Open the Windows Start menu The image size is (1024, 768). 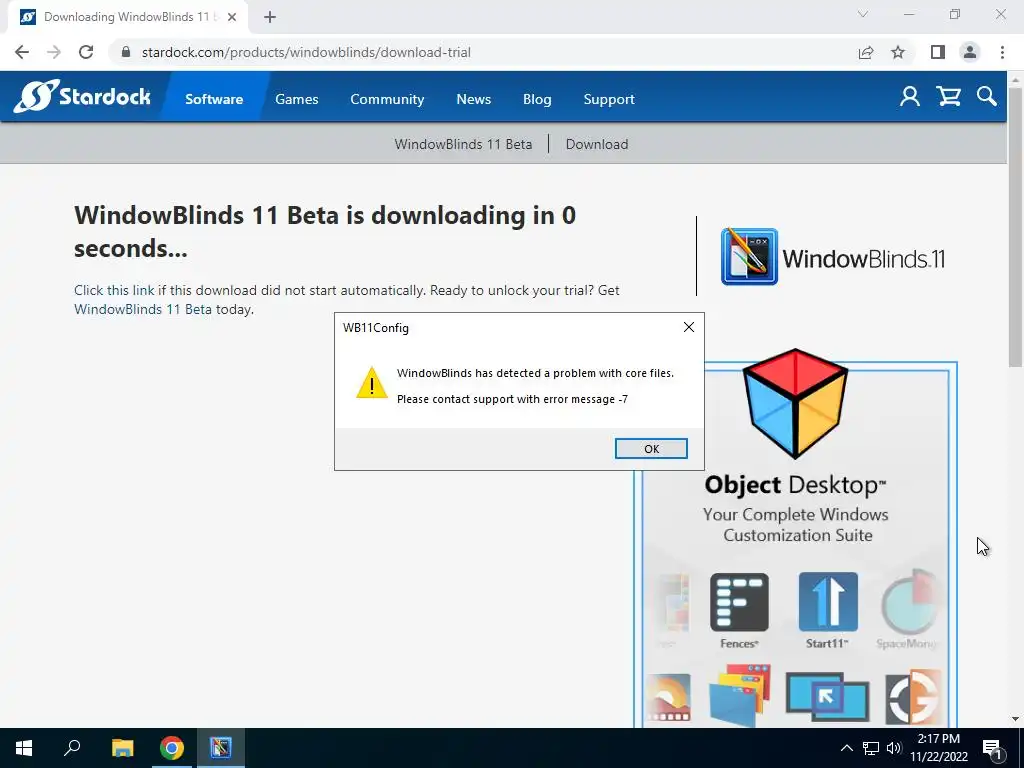pyautogui.click(x=24, y=748)
